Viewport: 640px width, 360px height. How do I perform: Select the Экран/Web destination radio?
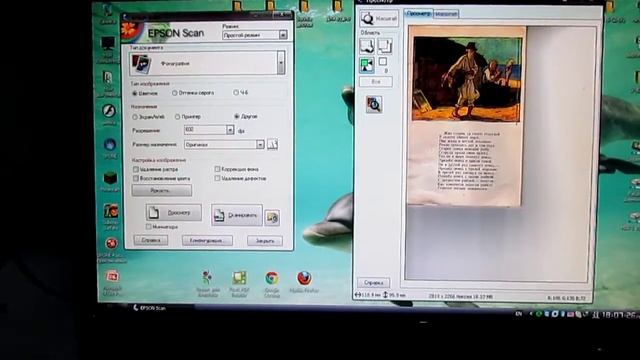point(135,117)
